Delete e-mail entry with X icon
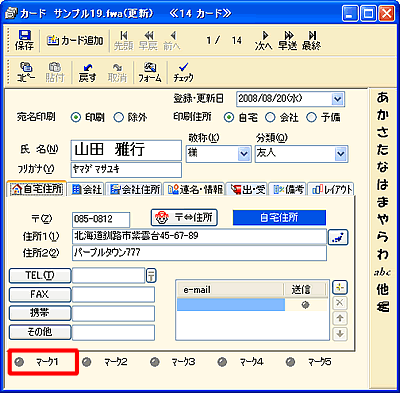Screen dimensions: 400x393 pyautogui.click(x=340, y=303)
